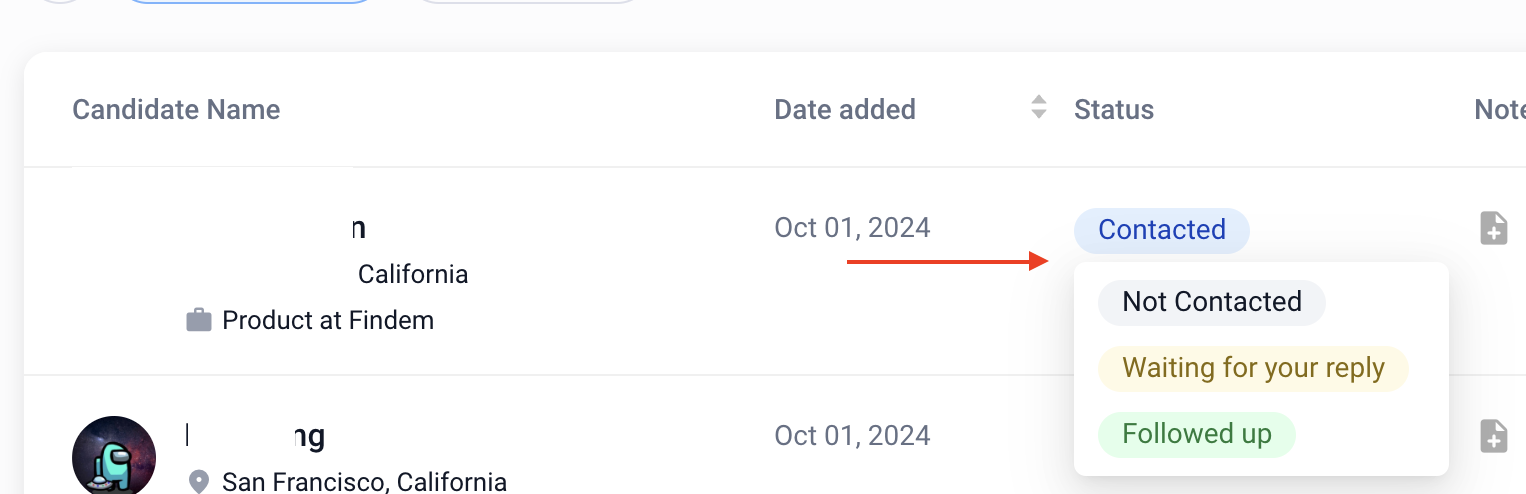Open the Contacted status dropdown
The image size is (1526, 494).
tap(1161, 230)
